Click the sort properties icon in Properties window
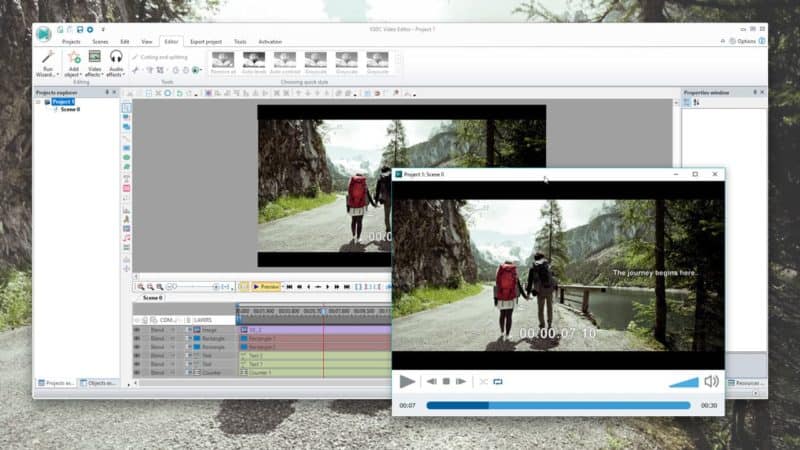This screenshot has width=800, height=450. click(x=696, y=103)
